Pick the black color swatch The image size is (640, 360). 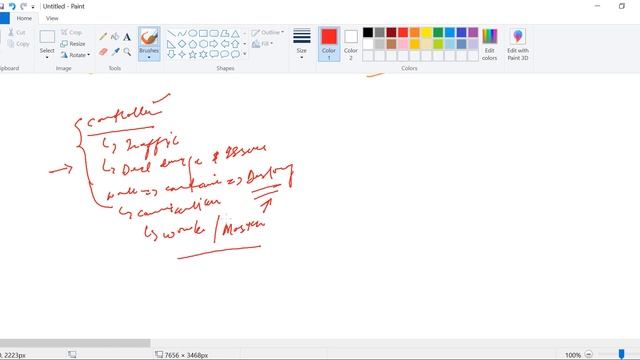(368, 32)
